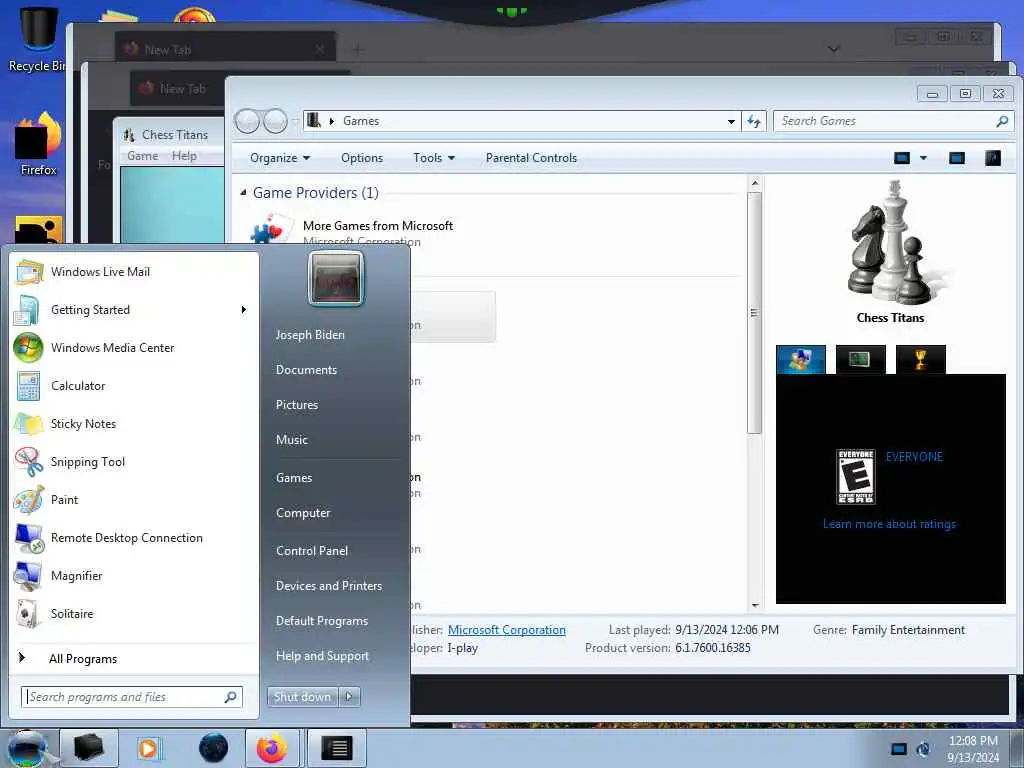
Task: Open the Help menu in Chess Titans
Action: point(184,156)
